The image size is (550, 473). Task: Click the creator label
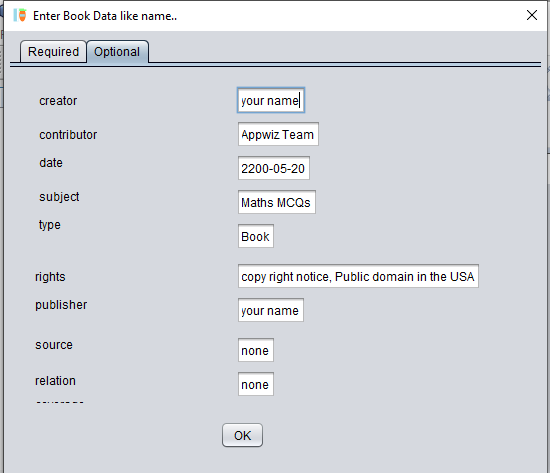tap(58, 101)
